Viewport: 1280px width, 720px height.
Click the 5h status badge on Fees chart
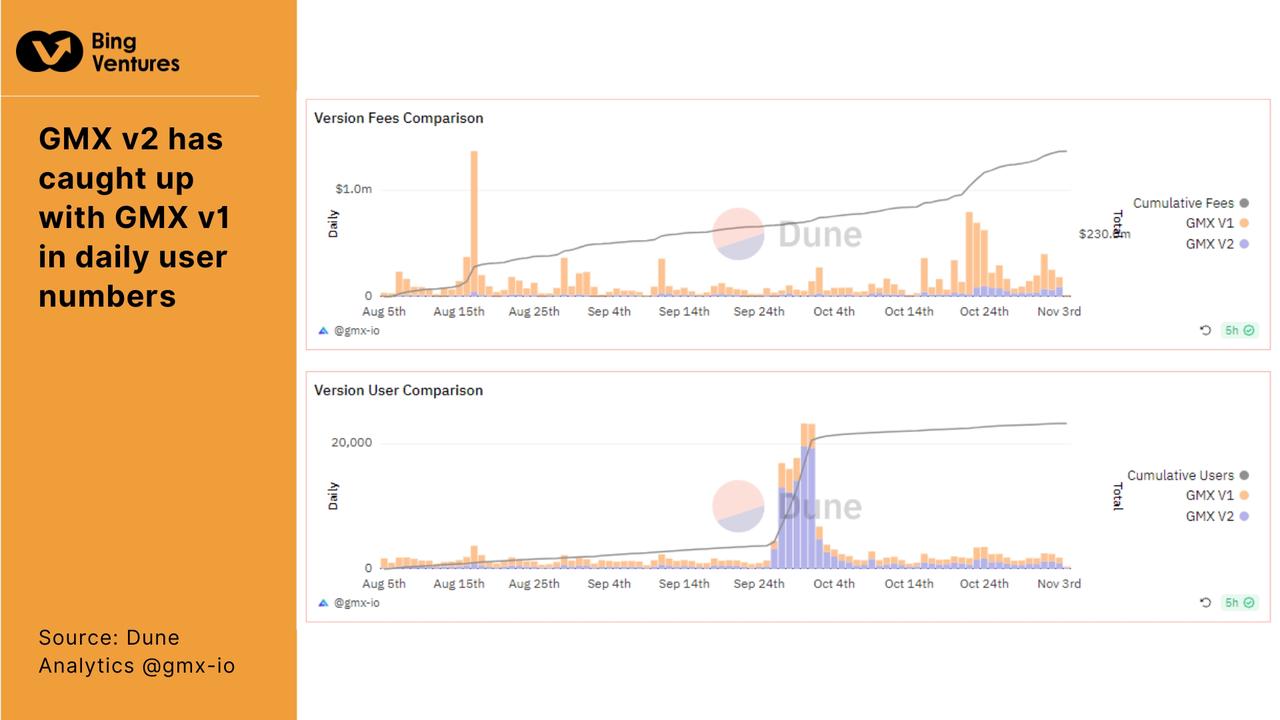pyautogui.click(x=1239, y=330)
